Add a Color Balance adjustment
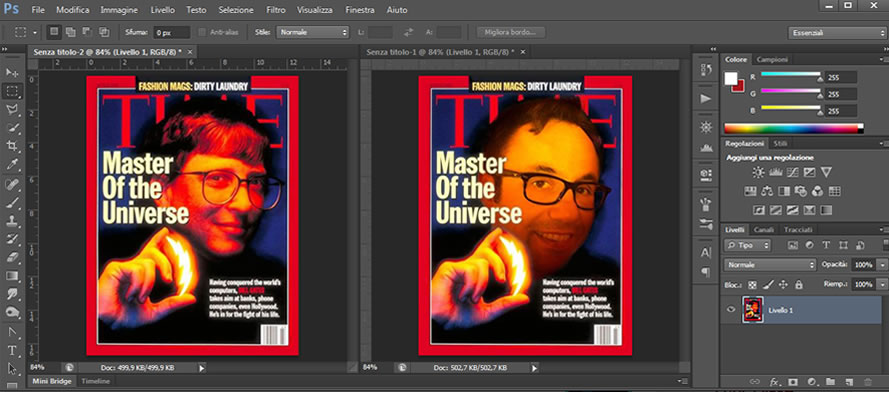889x393 pixels. click(x=767, y=191)
